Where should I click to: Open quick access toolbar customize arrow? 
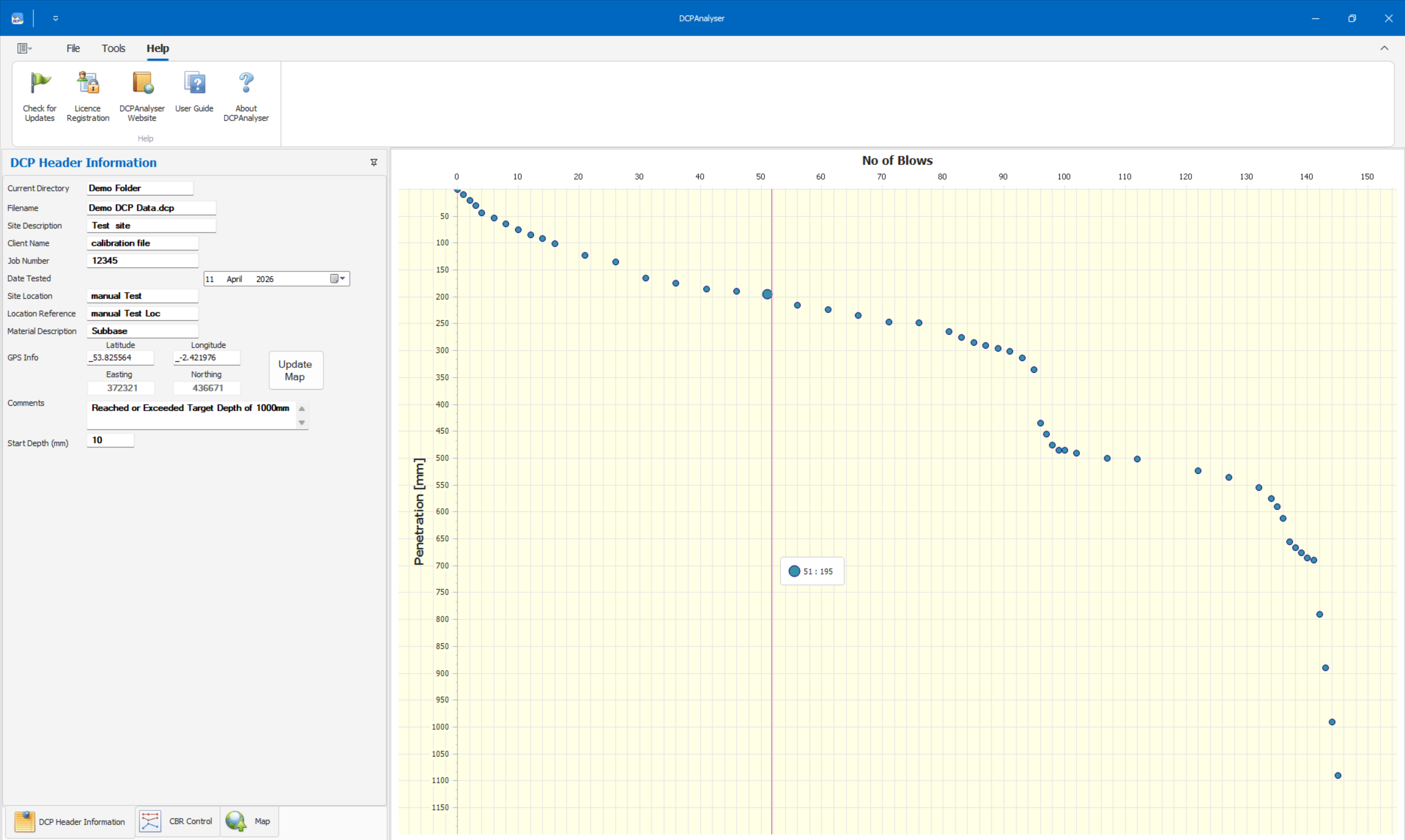point(56,18)
